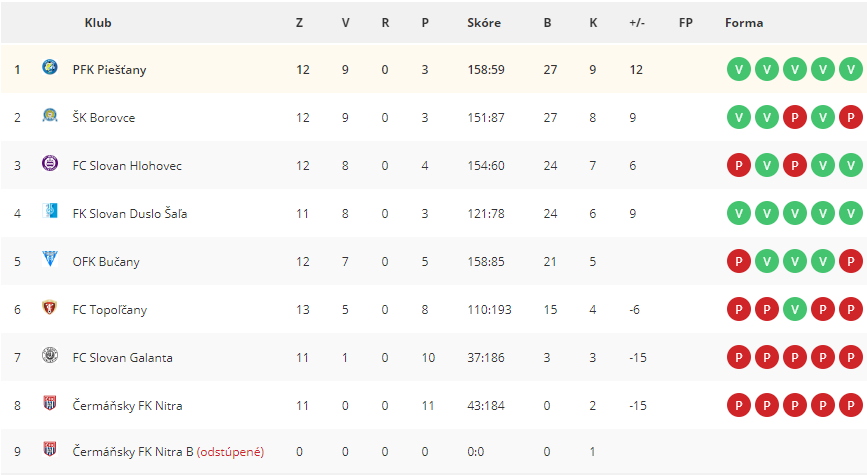Viewport: 867px width, 475px height.
Task: Select Čermáňsky FK Nitra crest in row 8
Action: (x=50, y=403)
